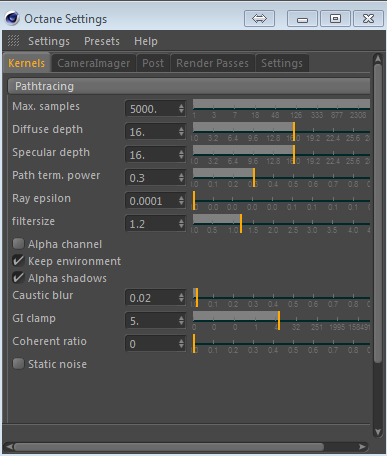Switch to the CameraImager tab
The width and height of the screenshot is (387, 456).
pos(94,63)
